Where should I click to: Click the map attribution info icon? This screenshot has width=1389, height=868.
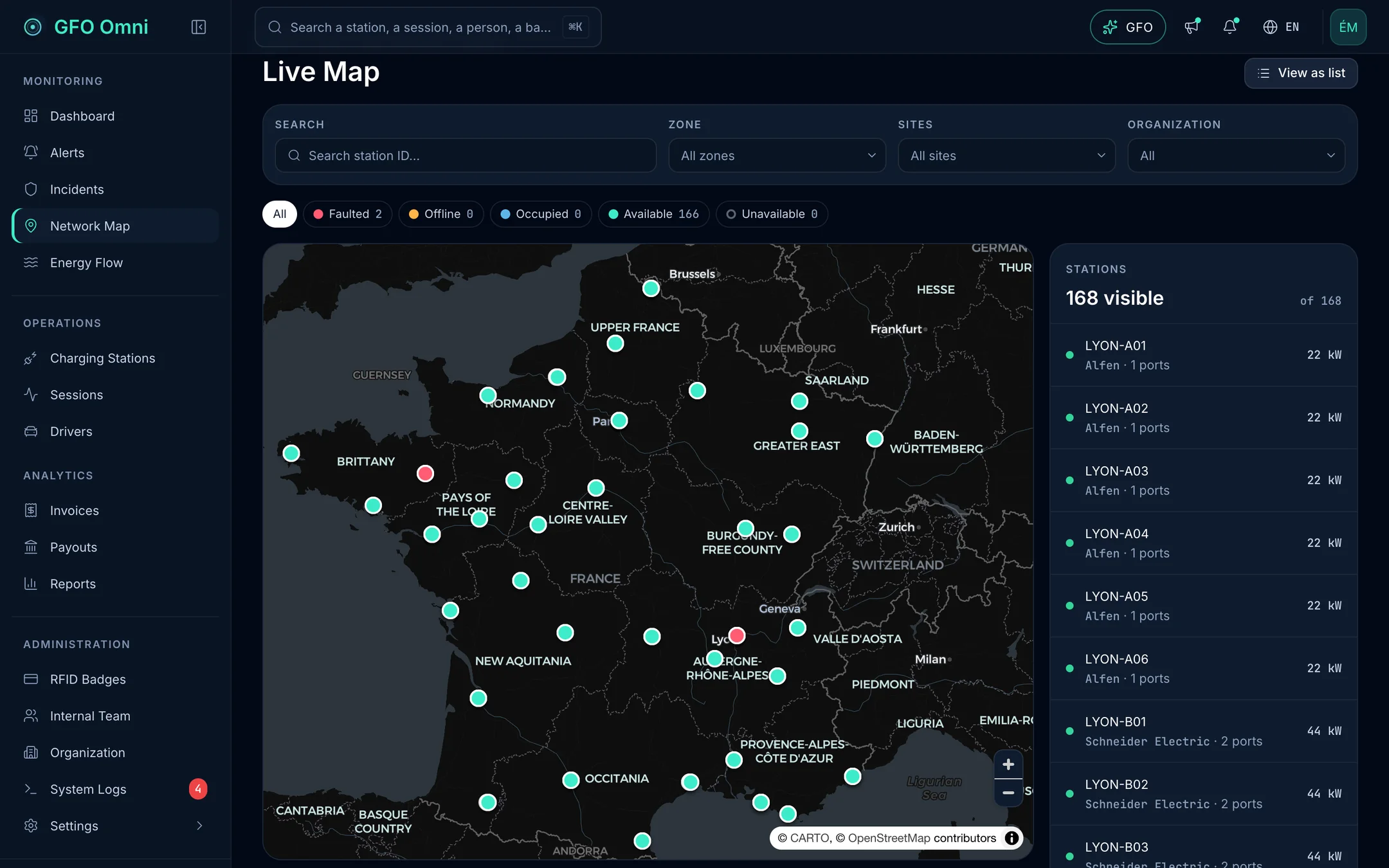click(1012, 838)
